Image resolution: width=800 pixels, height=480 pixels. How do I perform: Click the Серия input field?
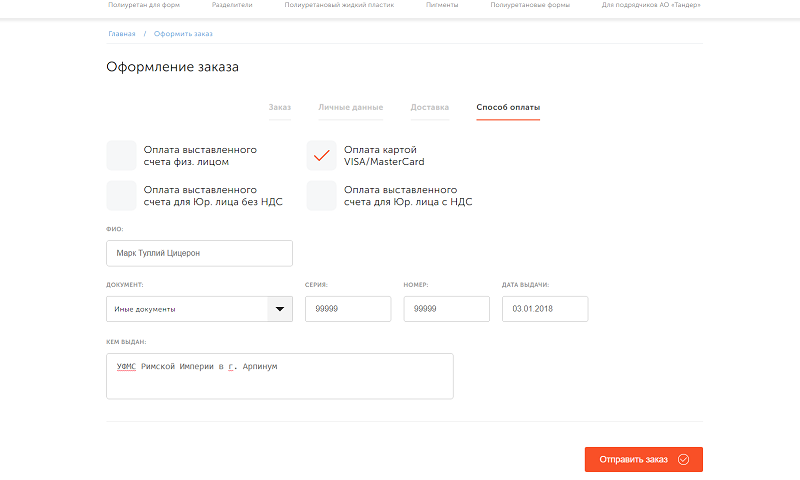348,309
